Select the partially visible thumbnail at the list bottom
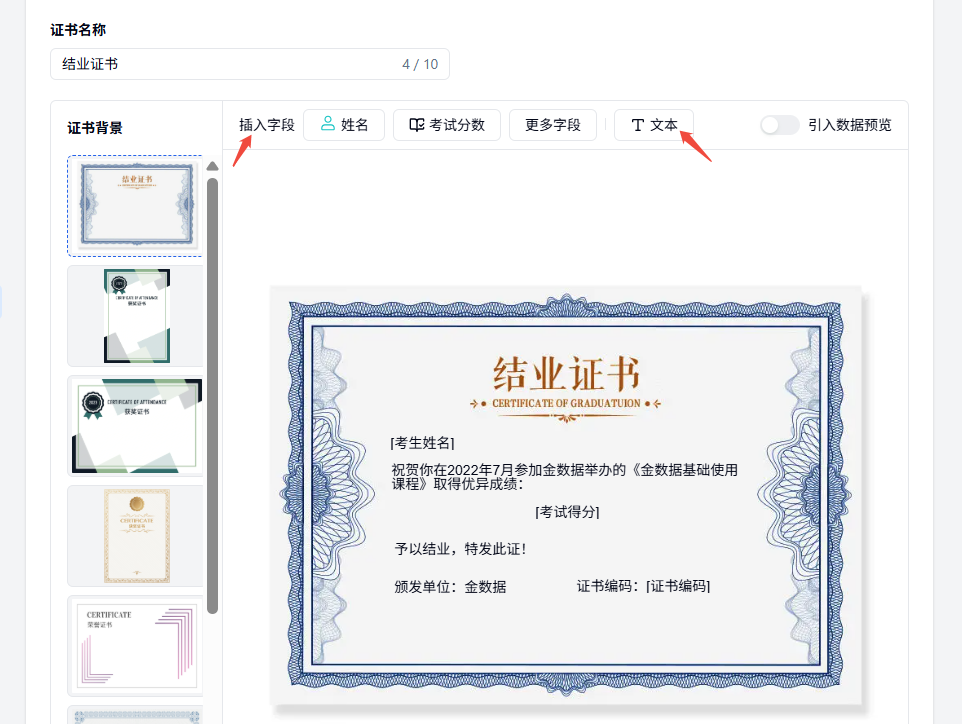 tap(135, 714)
